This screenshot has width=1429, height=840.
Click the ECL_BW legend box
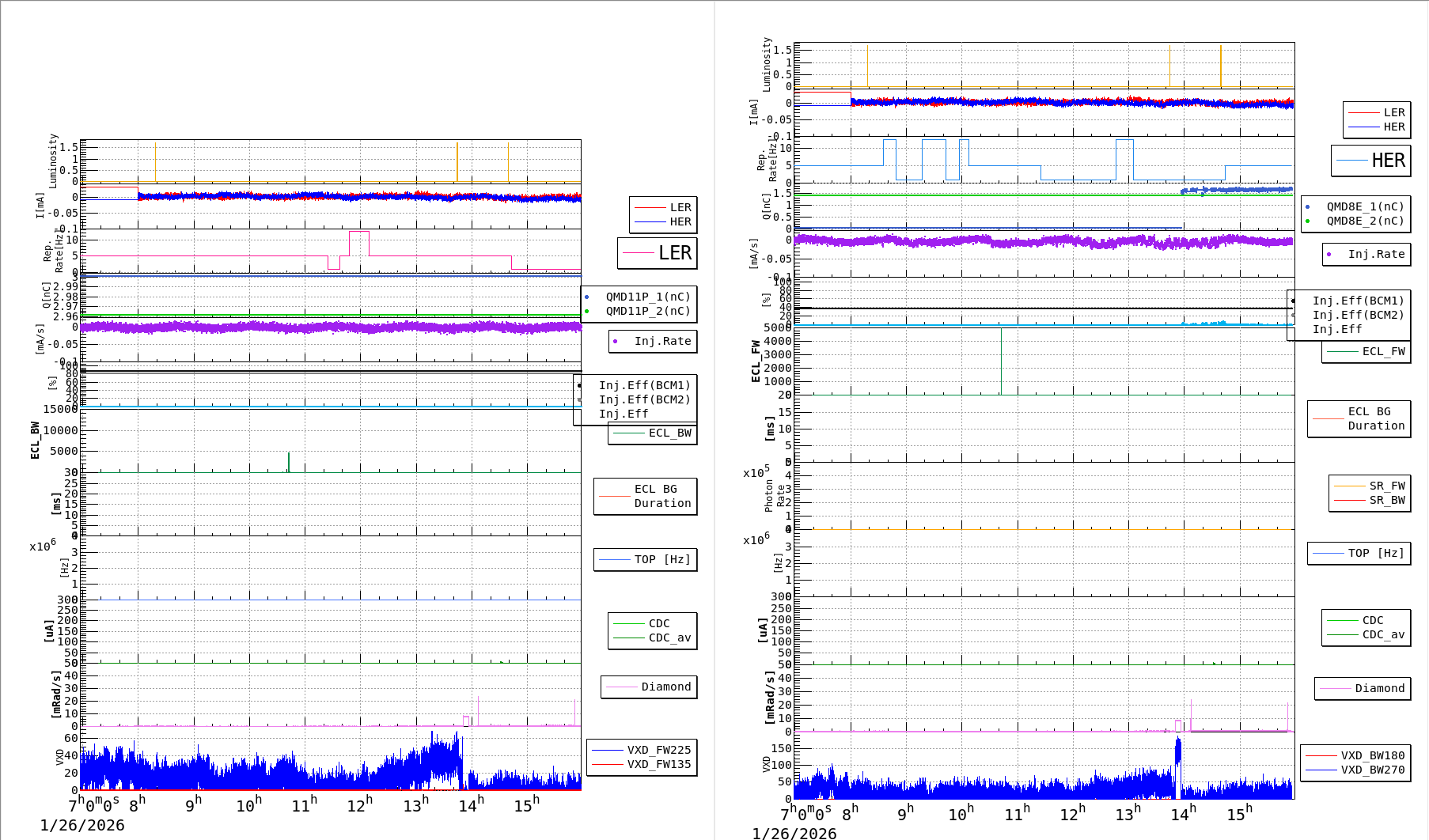click(x=653, y=433)
